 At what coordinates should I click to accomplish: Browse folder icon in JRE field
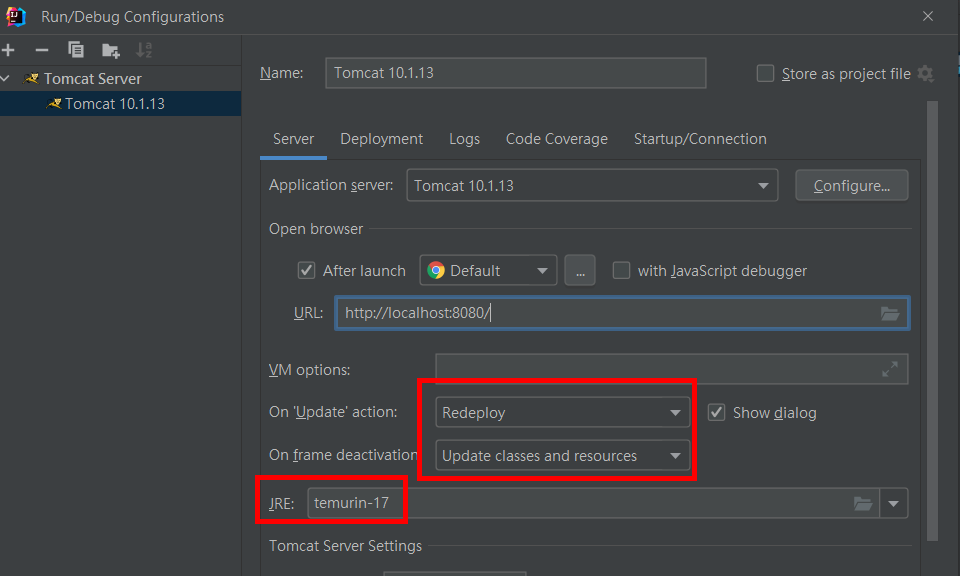click(863, 503)
